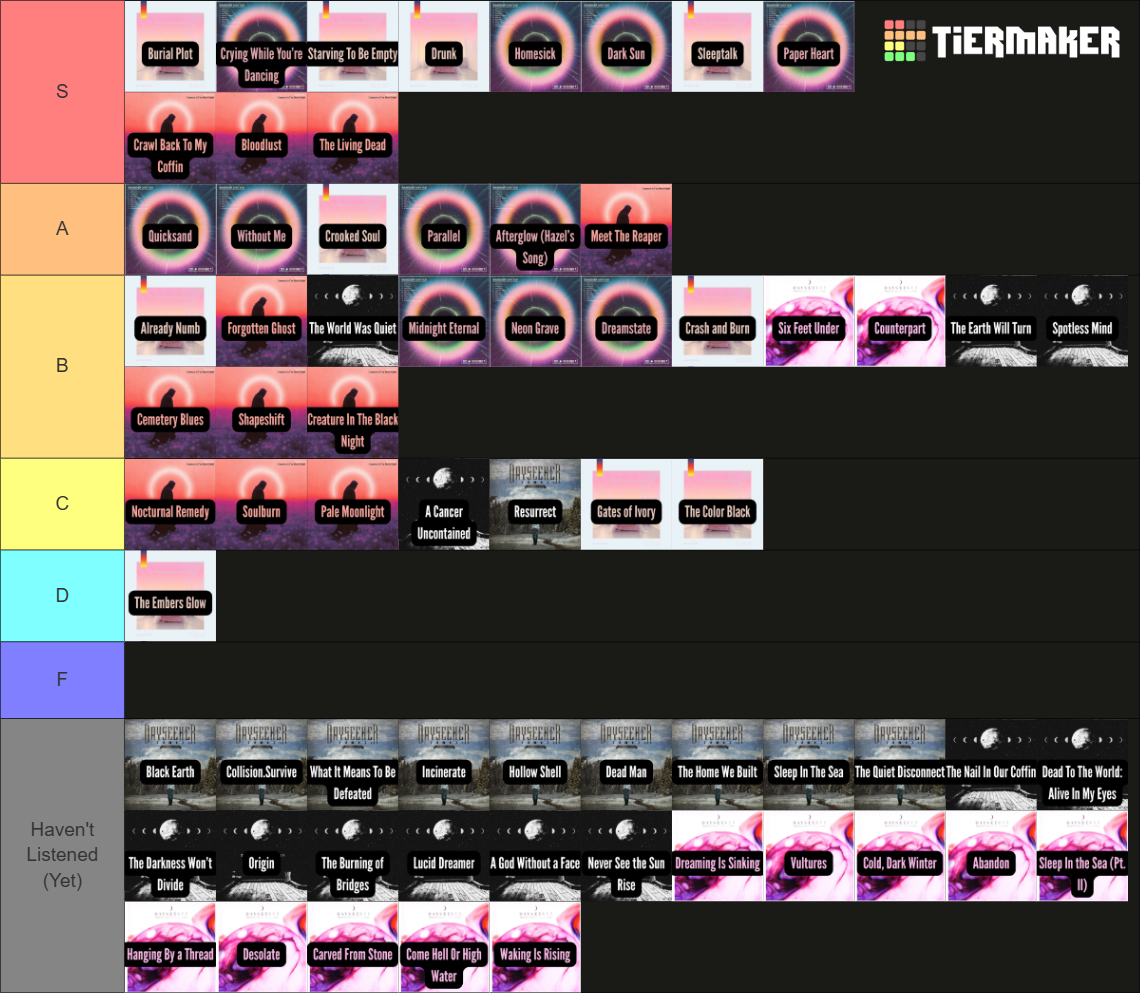The image size is (1140, 993).
Task: Select the Burial Plot song tile
Action: coord(170,47)
